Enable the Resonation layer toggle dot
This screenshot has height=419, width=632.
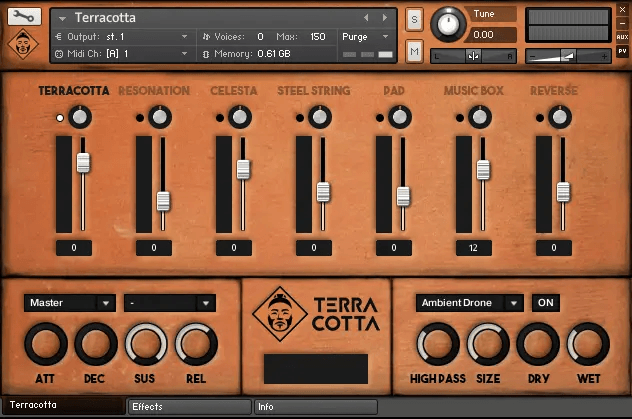click(x=140, y=118)
